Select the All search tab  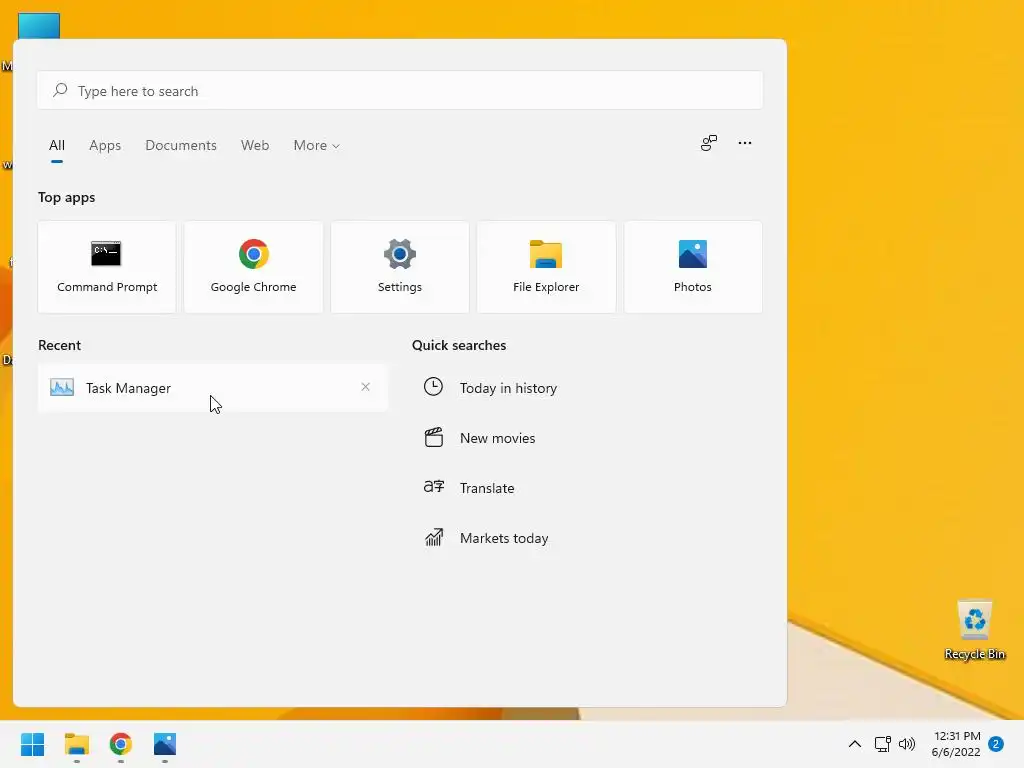57,145
